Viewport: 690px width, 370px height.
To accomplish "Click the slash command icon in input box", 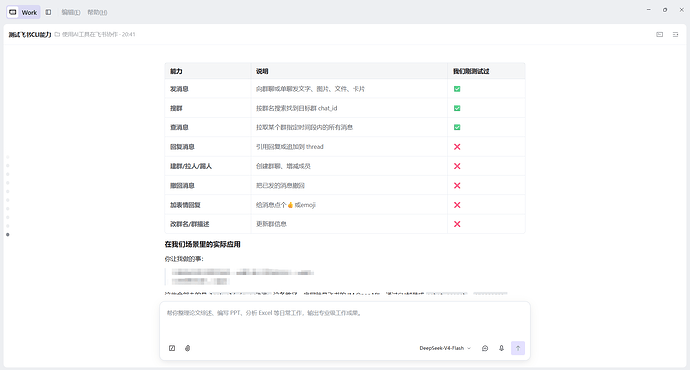I will point(172,348).
